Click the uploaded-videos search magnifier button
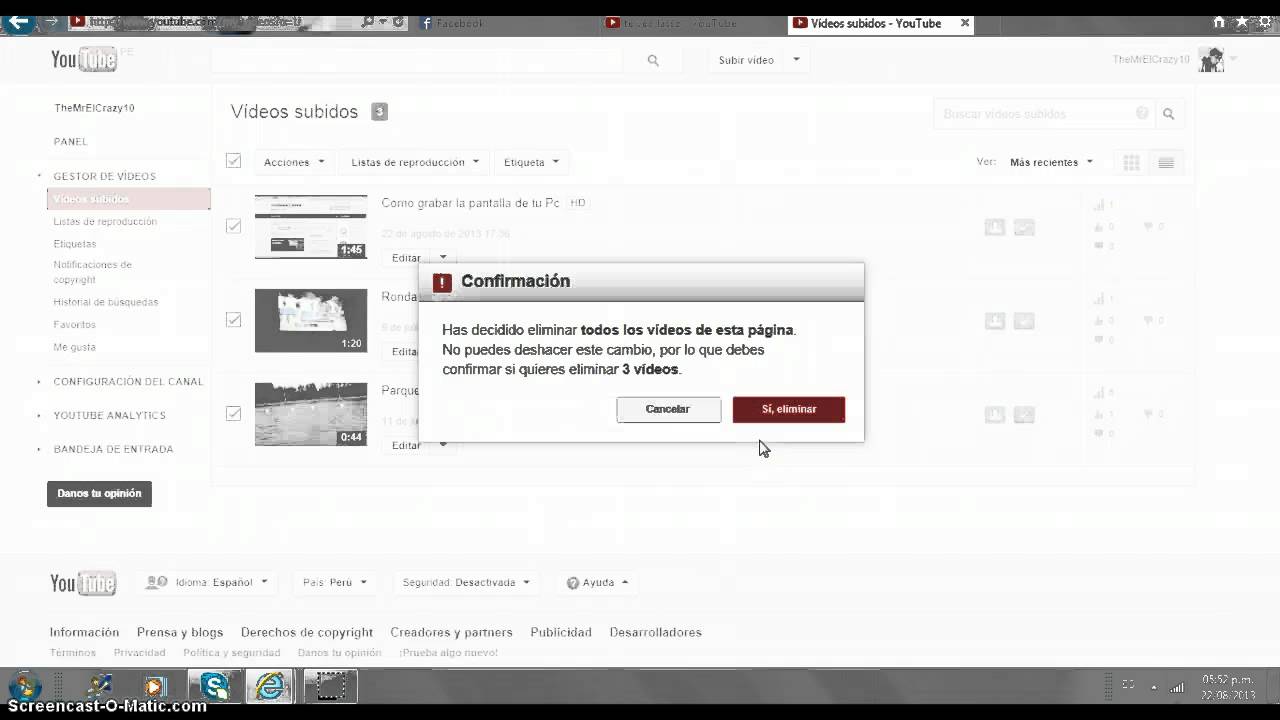 point(1168,114)
